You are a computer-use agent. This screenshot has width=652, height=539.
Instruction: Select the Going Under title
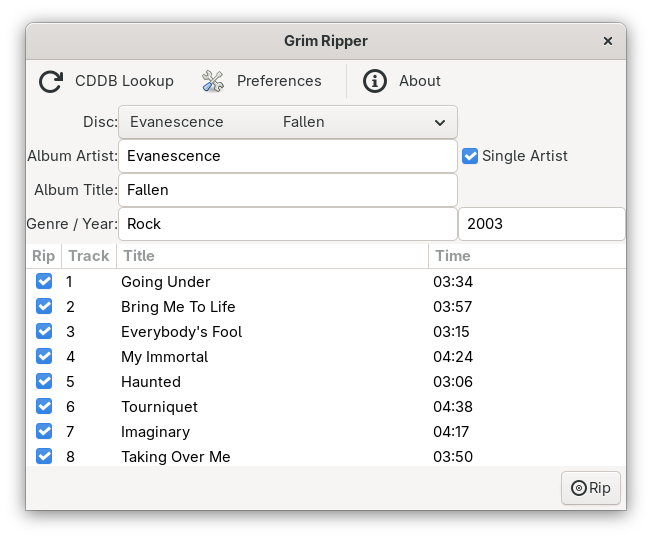point(165,282)
